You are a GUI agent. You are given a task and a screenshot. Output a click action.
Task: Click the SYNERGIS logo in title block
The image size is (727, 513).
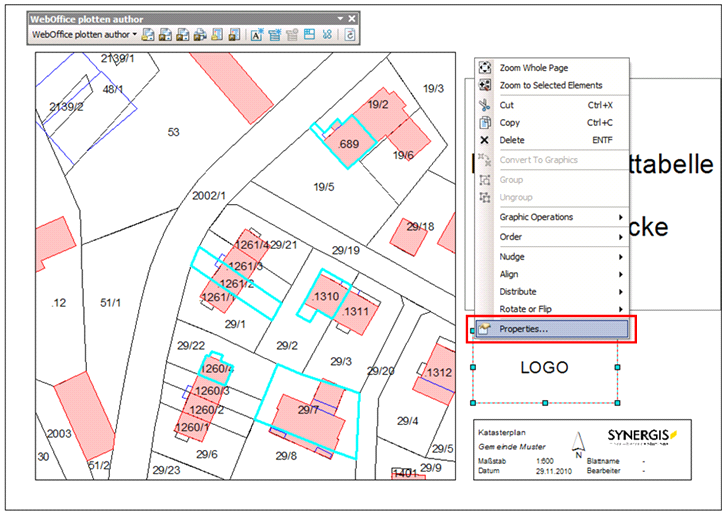click(x=642, y=436)
